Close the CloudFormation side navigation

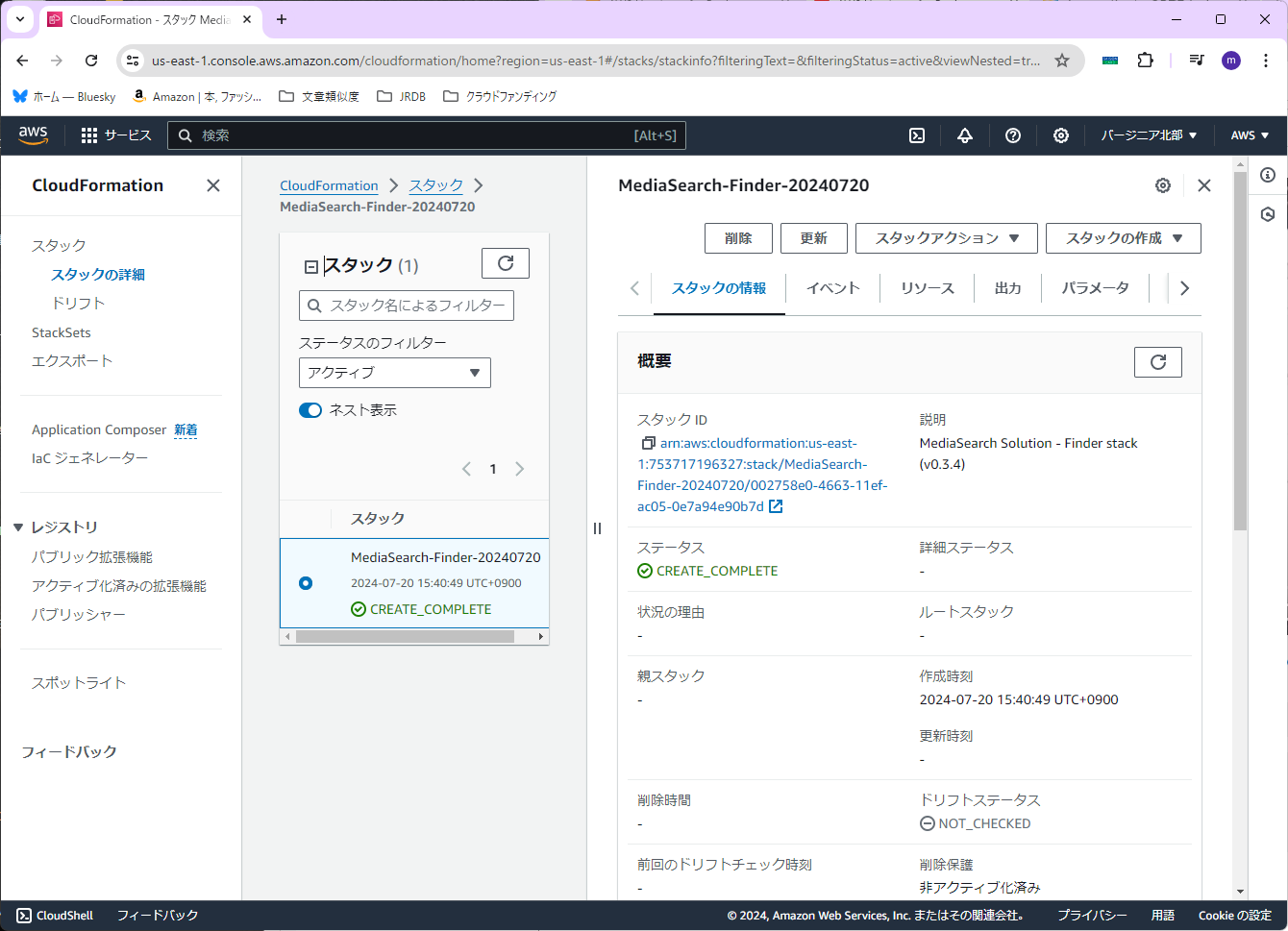click(213, 185)
